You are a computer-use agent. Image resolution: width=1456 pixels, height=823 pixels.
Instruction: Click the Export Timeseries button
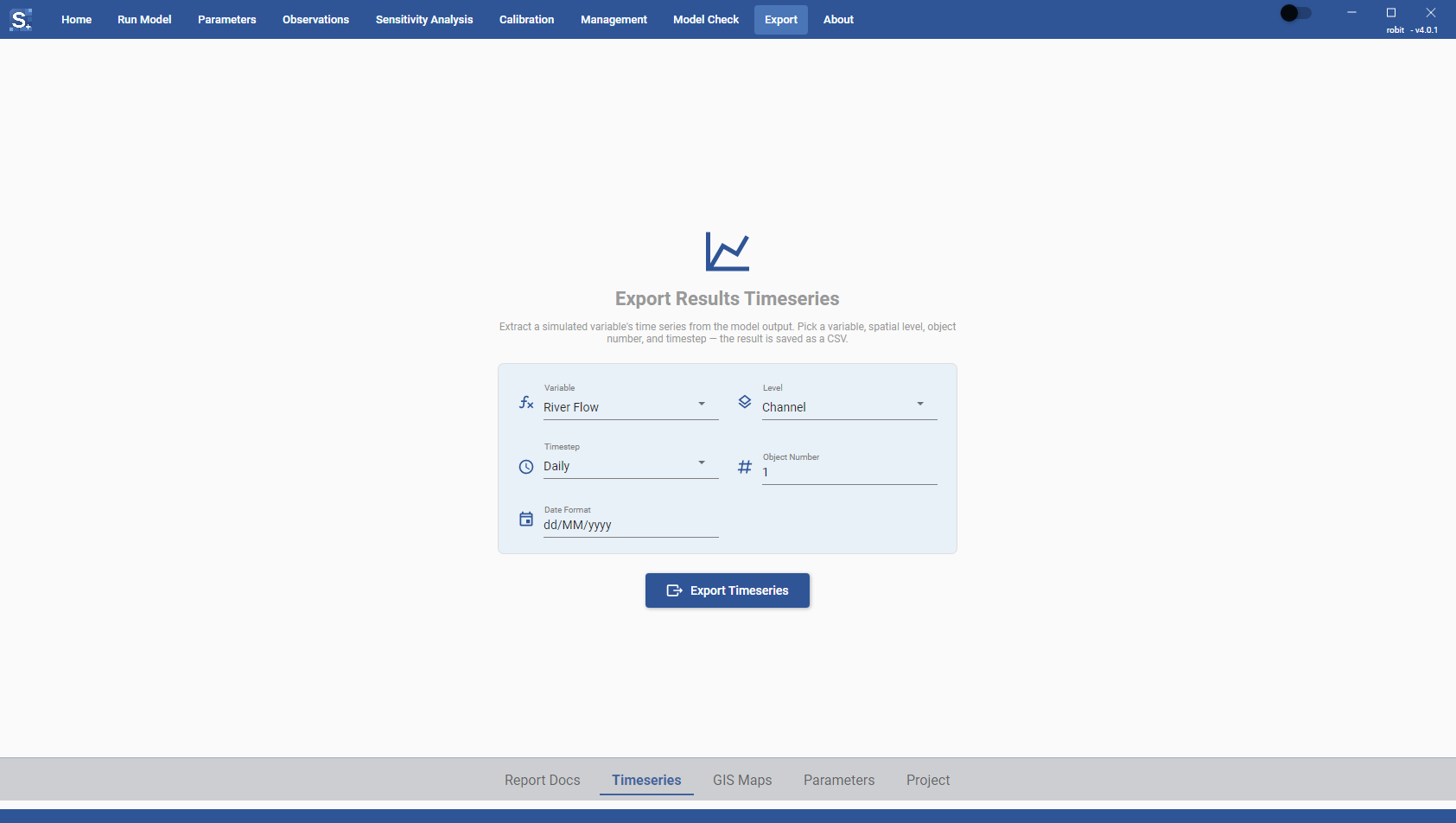pos(728,590)
